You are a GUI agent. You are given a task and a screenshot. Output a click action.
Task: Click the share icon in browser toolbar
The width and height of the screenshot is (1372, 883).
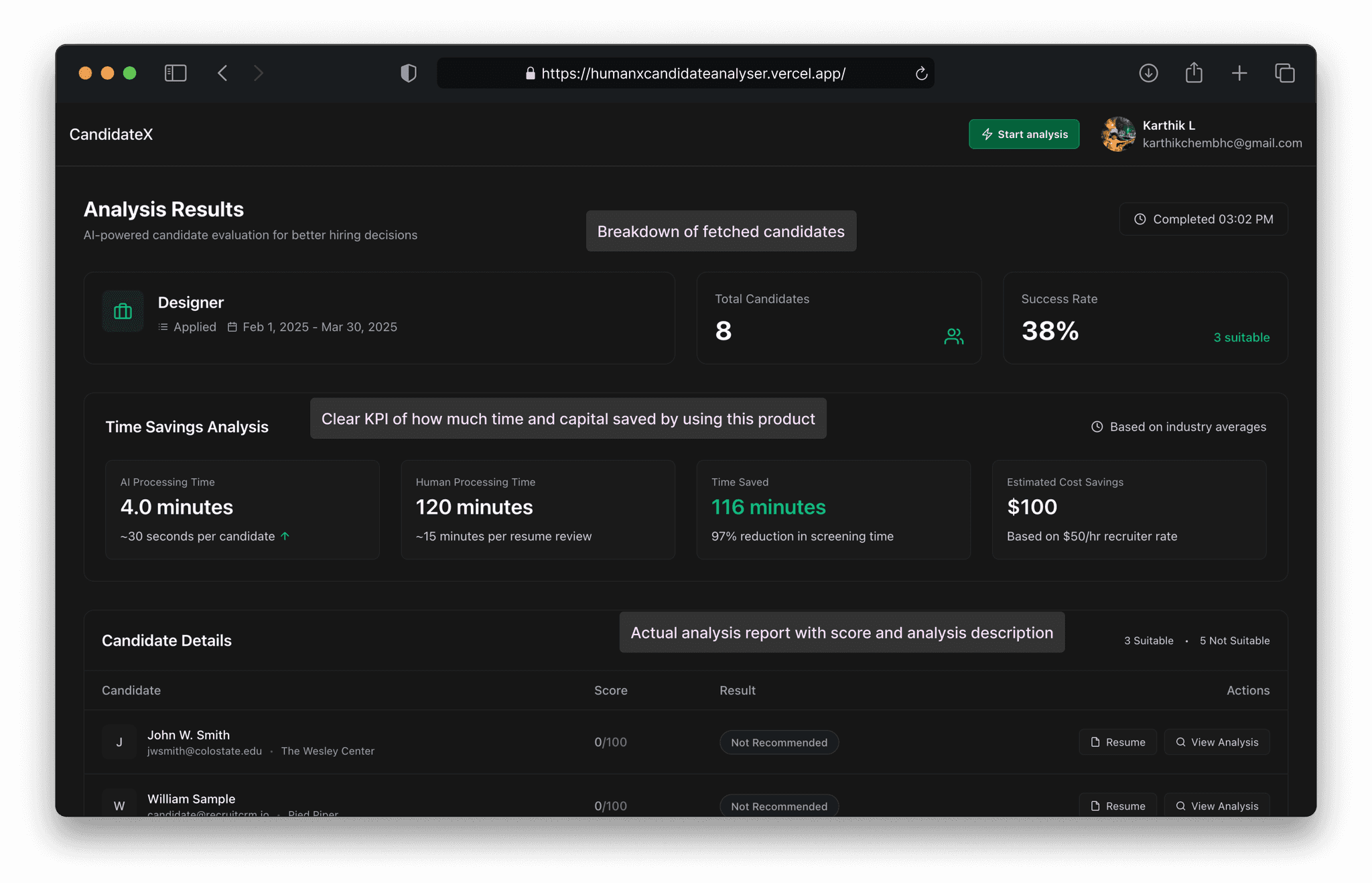pos(1194,72)
